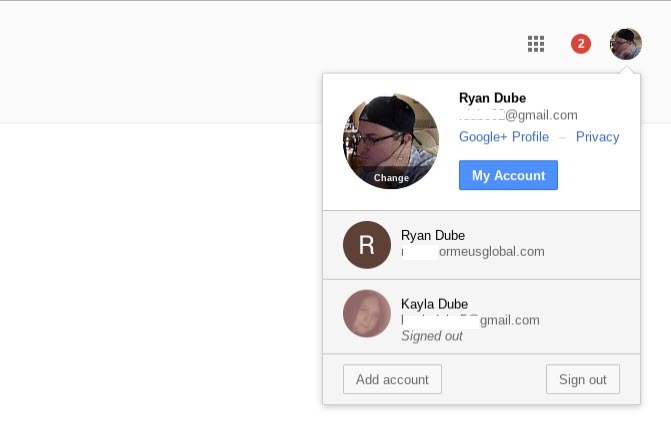Click the large Ryan Dube profile picture
The height and width of the screenshot is (433, 671).
[x=391, y=141]
